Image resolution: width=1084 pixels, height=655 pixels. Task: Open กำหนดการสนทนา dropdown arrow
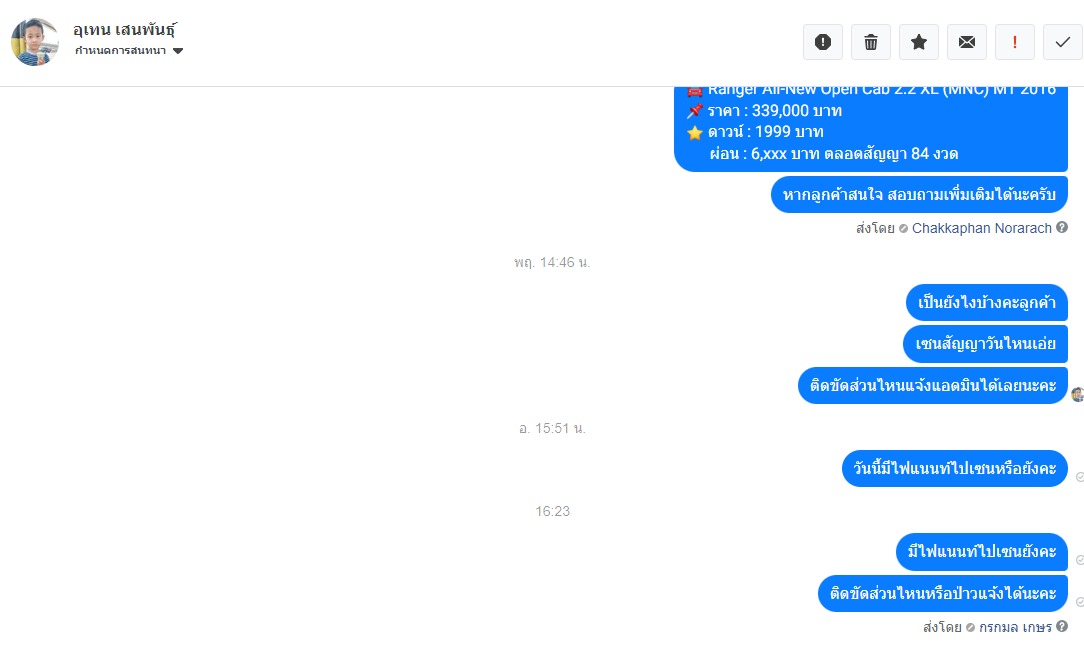tap(178, 50)
